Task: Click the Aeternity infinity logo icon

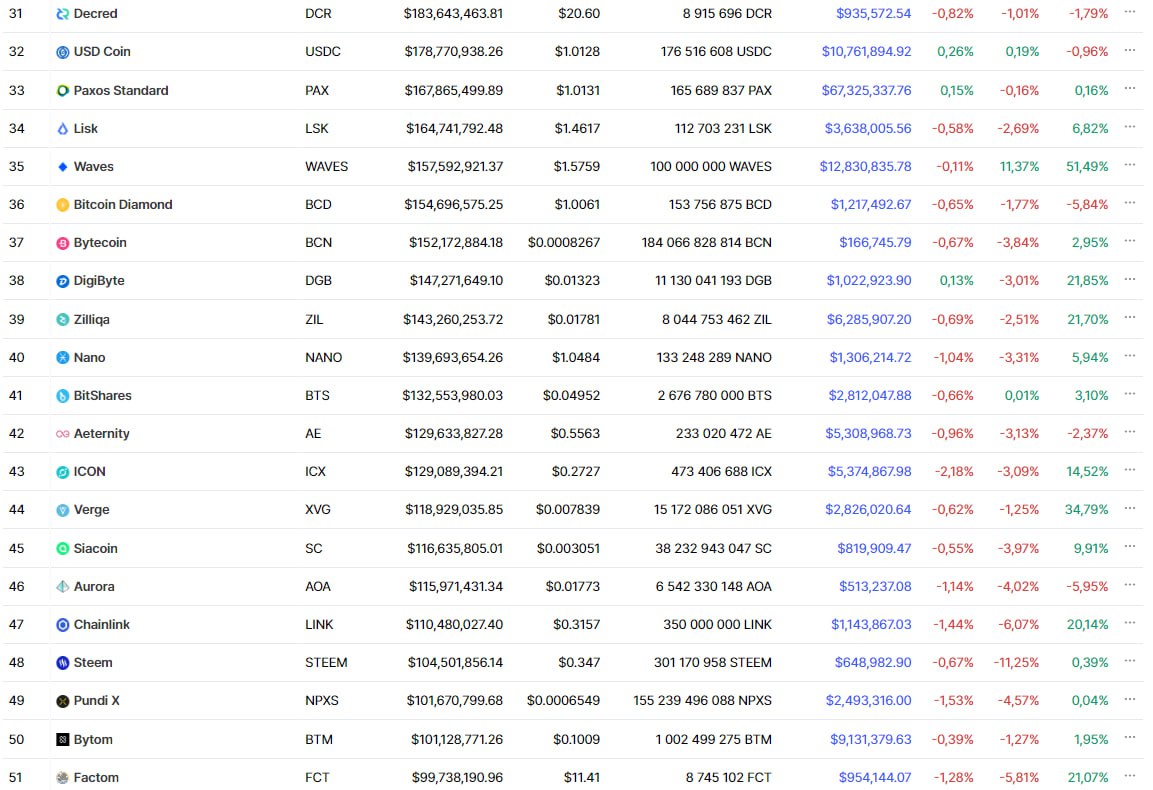Action: [x=63, y=434]
